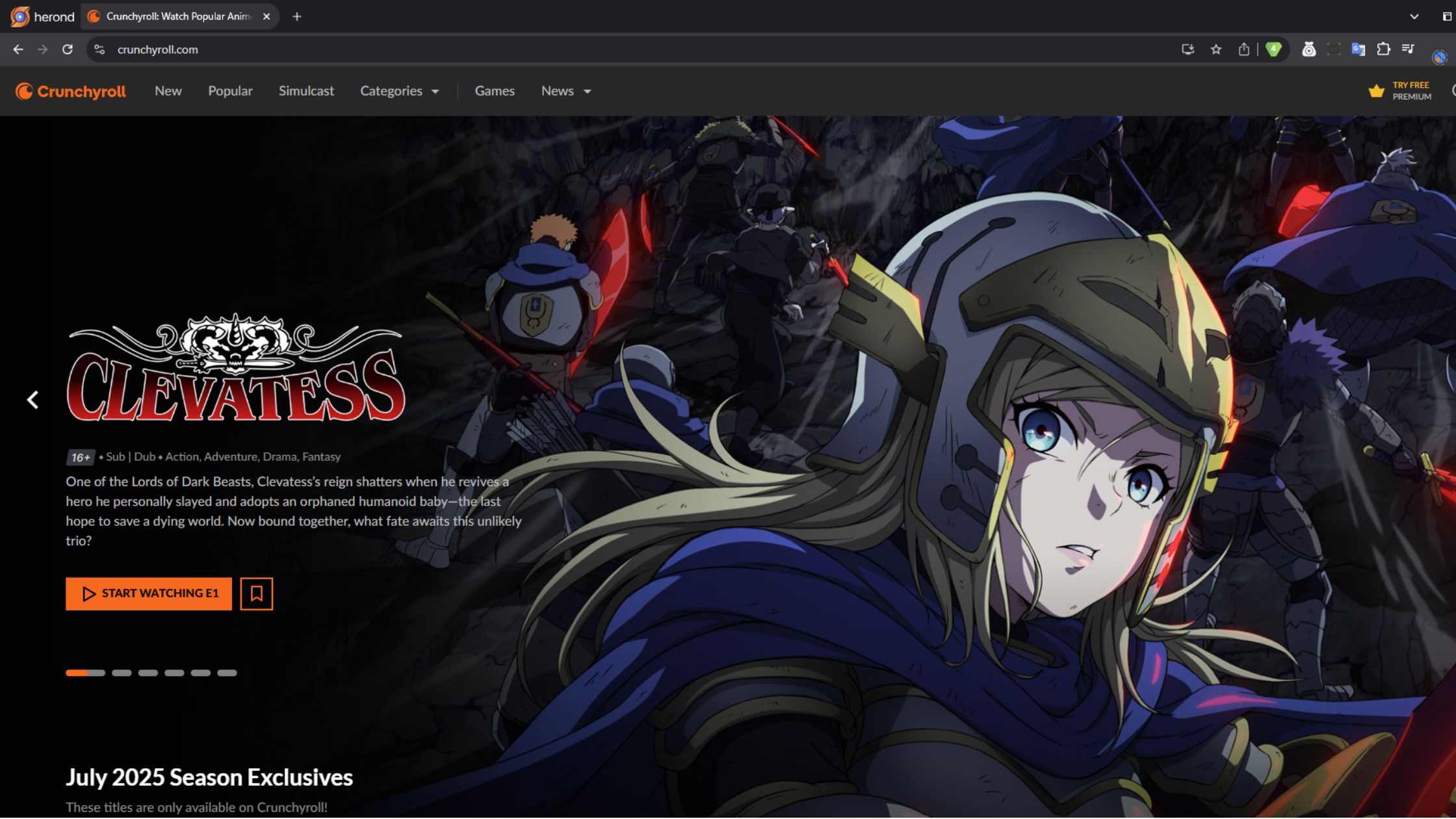Select the third carousel indicator

pos(148,673)
